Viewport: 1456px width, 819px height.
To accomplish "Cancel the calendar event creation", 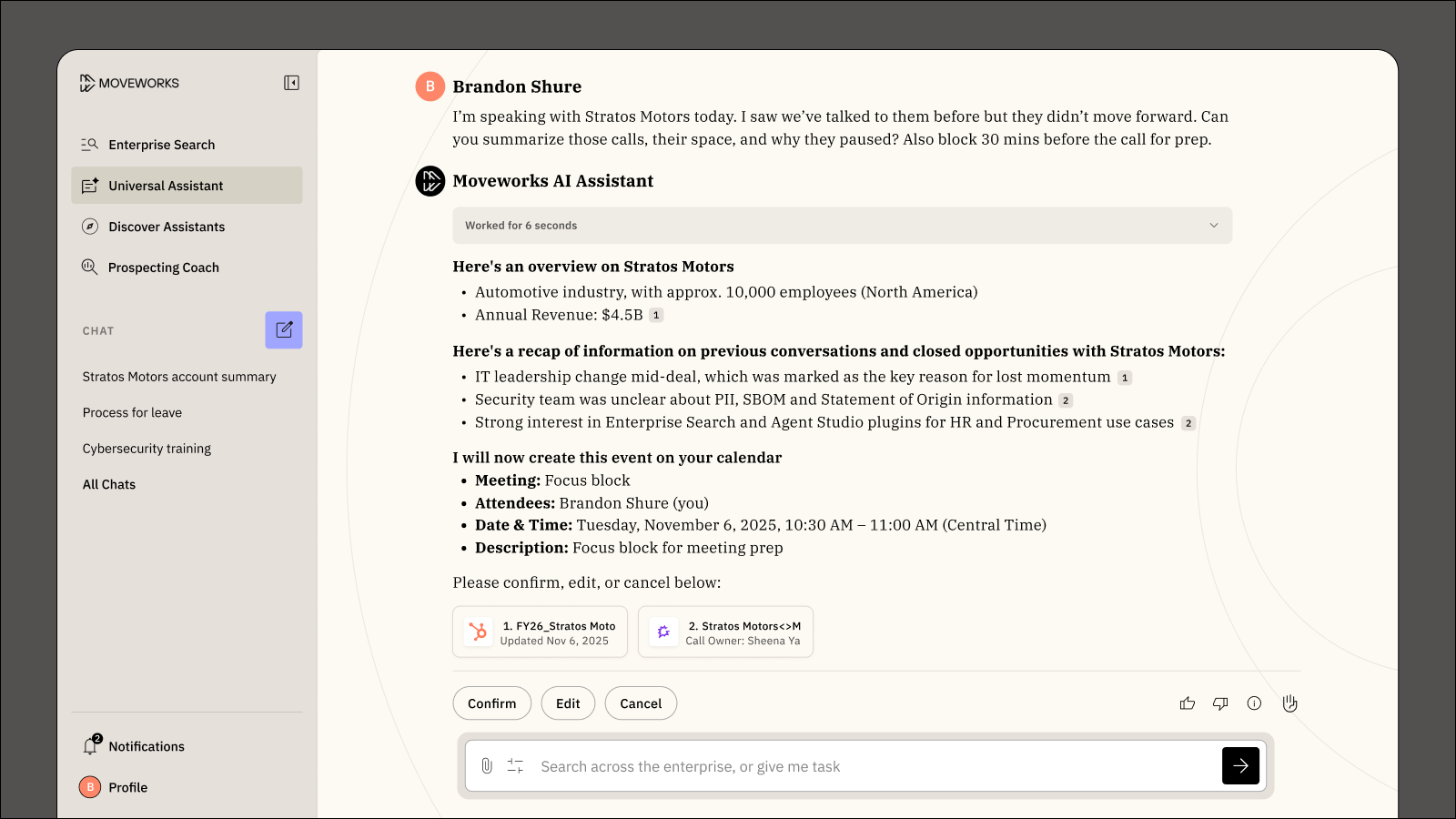I will [641, 703].
